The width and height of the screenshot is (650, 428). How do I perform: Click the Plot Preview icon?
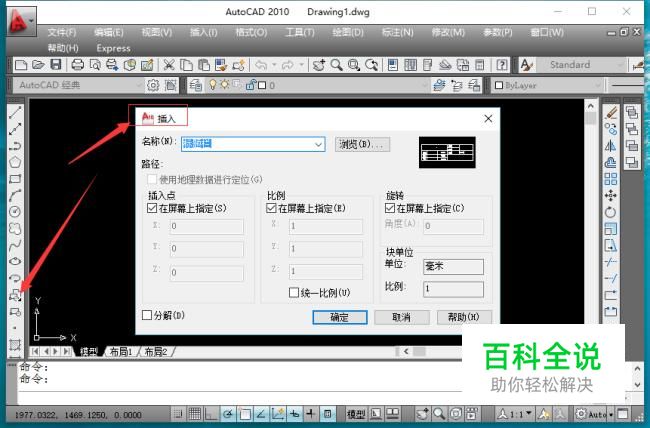pos(95,65)
